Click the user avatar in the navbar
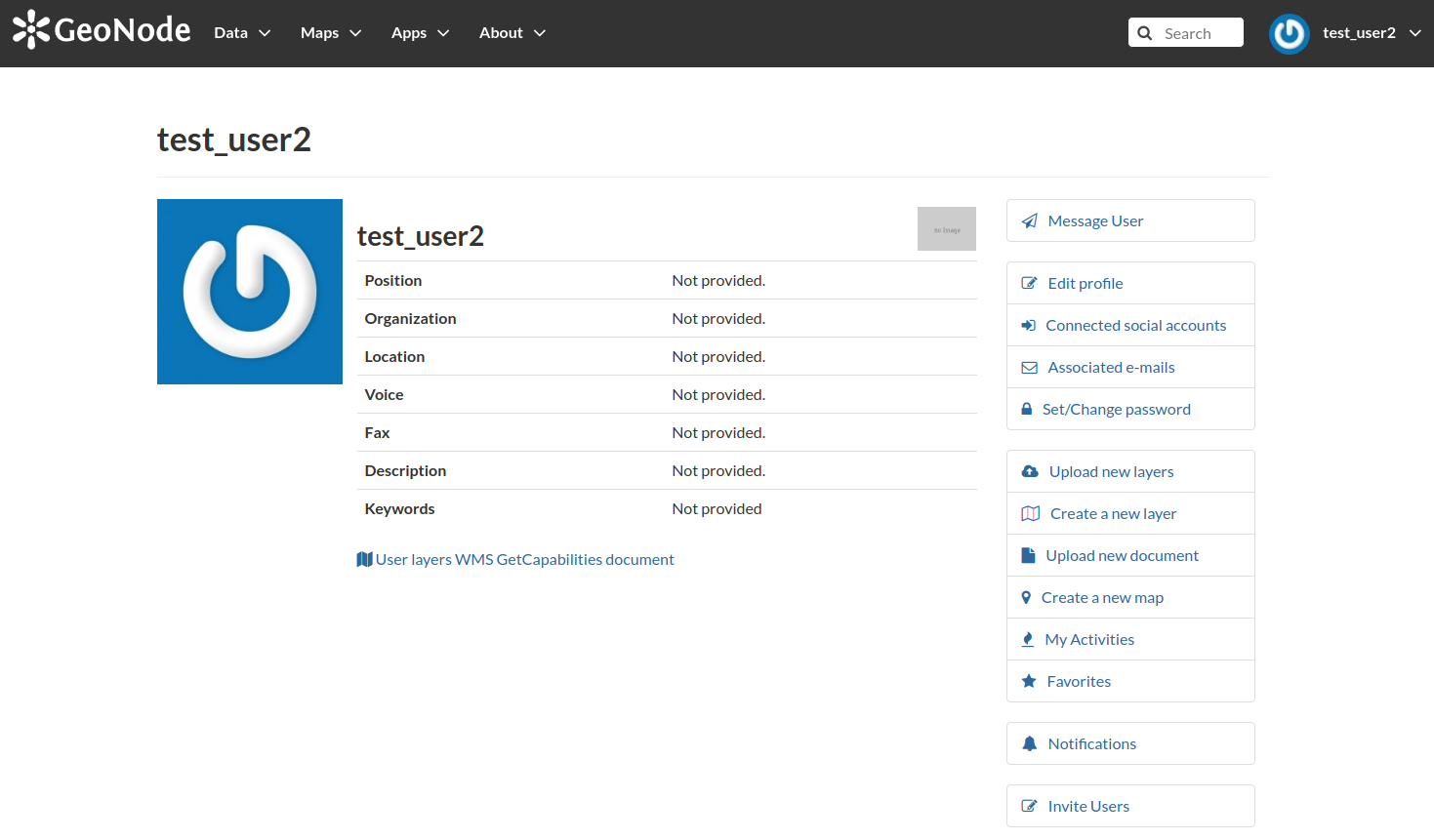The height and width of the screenshot is (840, 1434). 1289,34
